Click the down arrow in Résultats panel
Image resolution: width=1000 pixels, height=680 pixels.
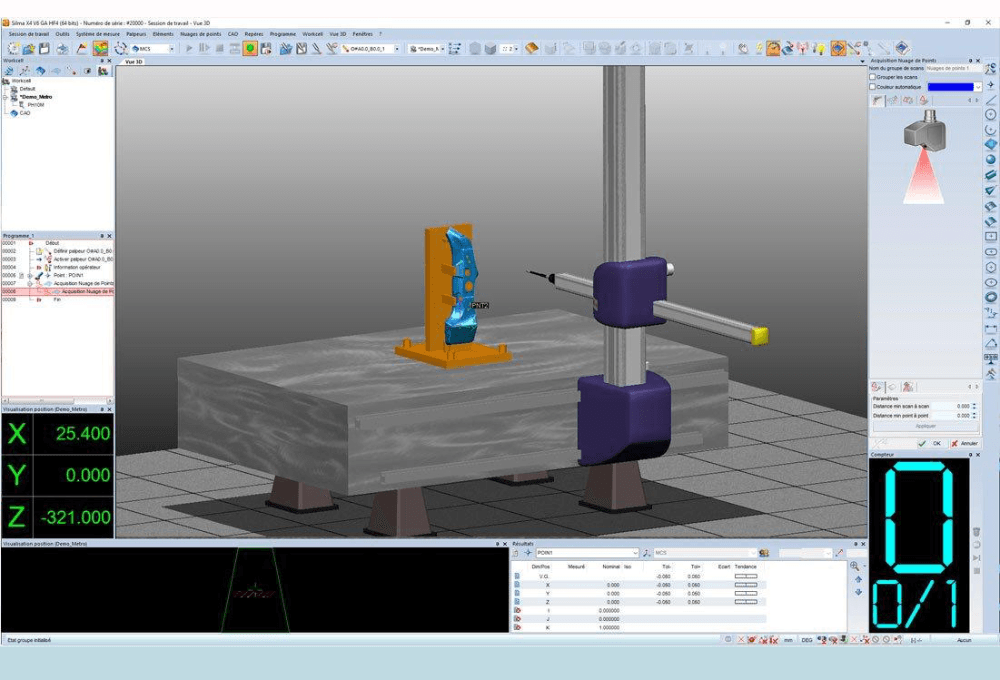point(858,593)
